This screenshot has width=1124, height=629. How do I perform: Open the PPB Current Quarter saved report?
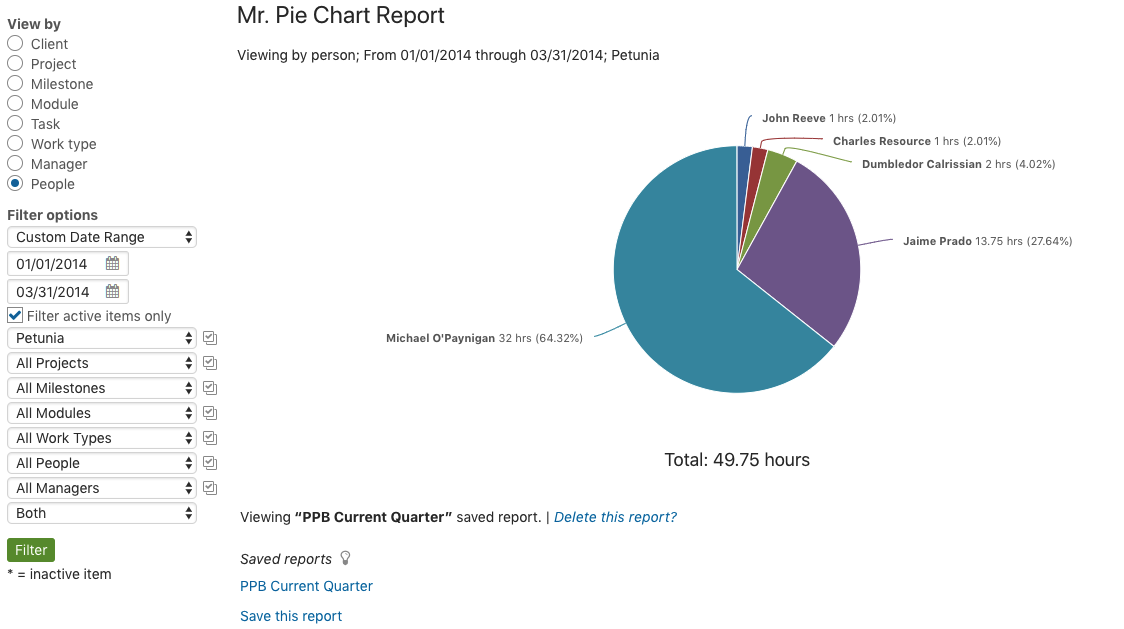[x=306, y=586]
